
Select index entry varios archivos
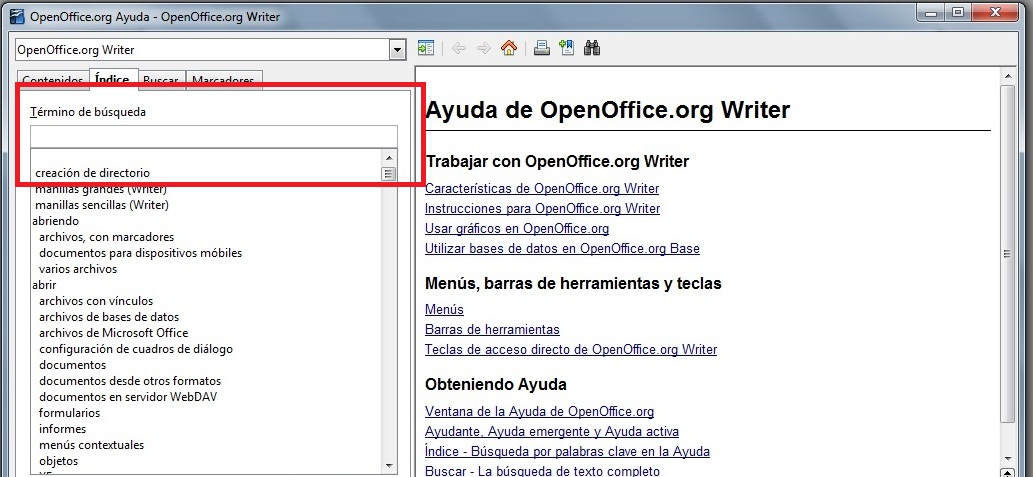(78, 269)
